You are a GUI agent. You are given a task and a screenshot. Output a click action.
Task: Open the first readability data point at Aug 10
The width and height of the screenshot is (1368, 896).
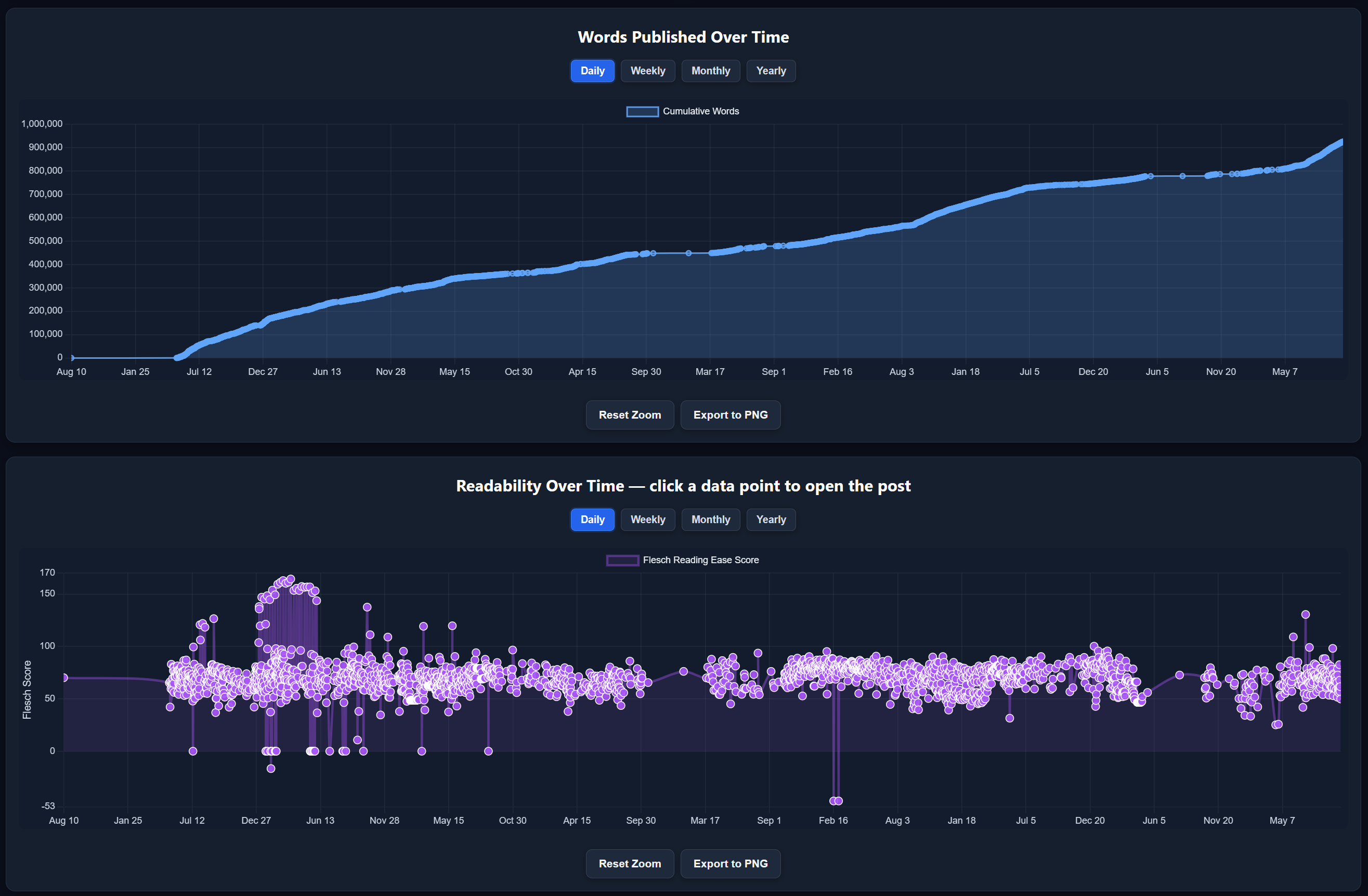coord(64,678)
